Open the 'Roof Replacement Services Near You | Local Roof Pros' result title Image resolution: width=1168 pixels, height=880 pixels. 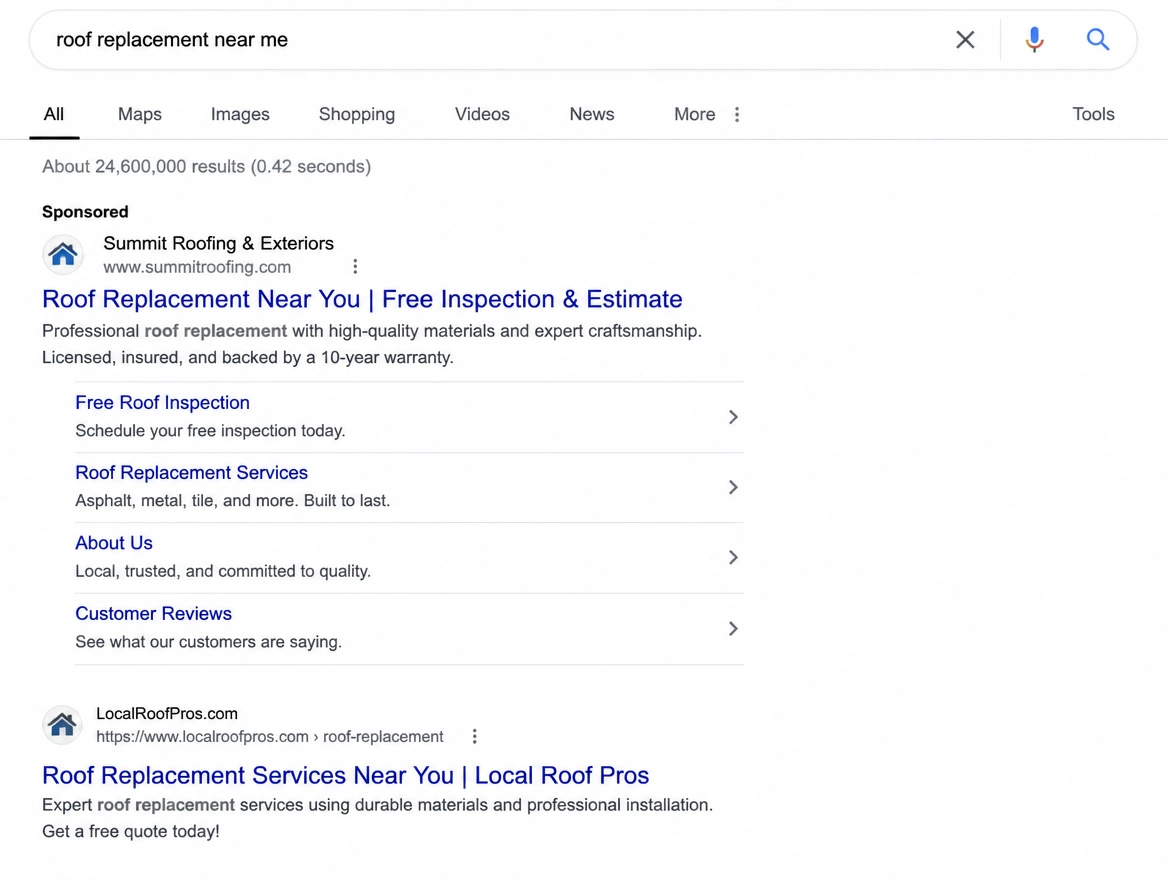[x=346, y=775]
